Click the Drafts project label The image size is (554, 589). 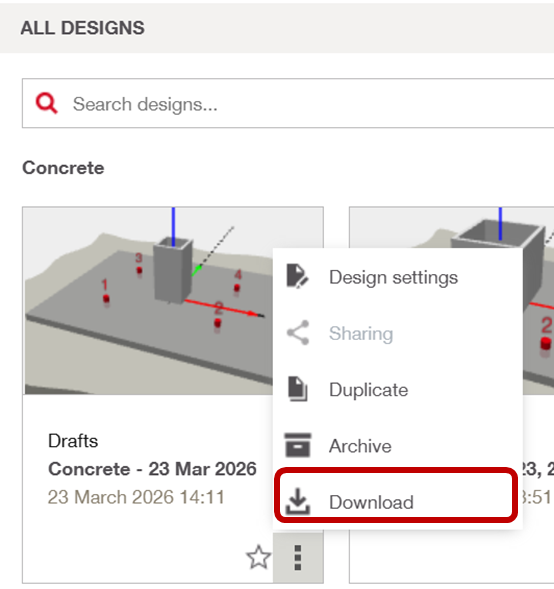[73, 441]
